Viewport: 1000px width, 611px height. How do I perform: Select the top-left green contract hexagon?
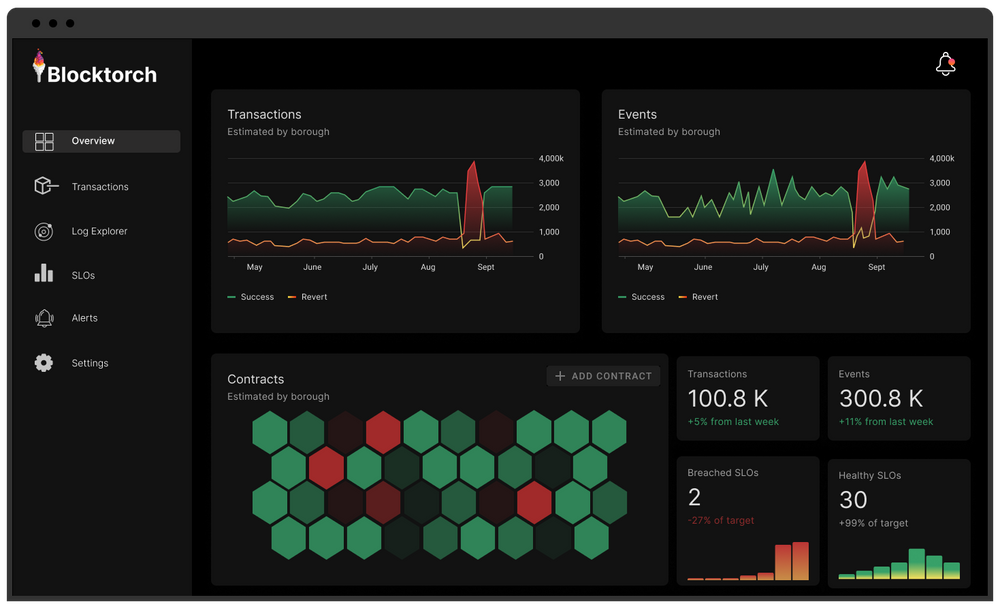[x=270, y=432]
